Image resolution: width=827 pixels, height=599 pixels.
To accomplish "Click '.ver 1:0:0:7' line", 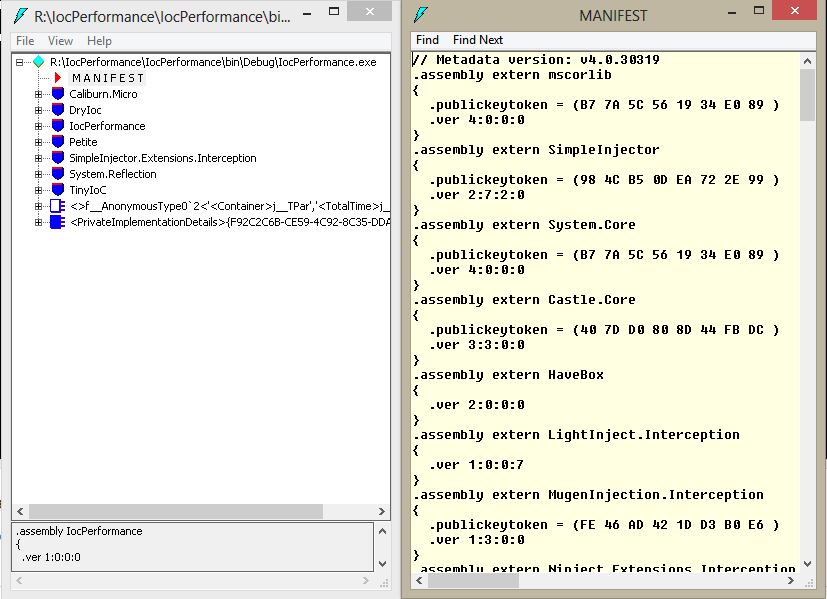I will click(x=477, y=465).
